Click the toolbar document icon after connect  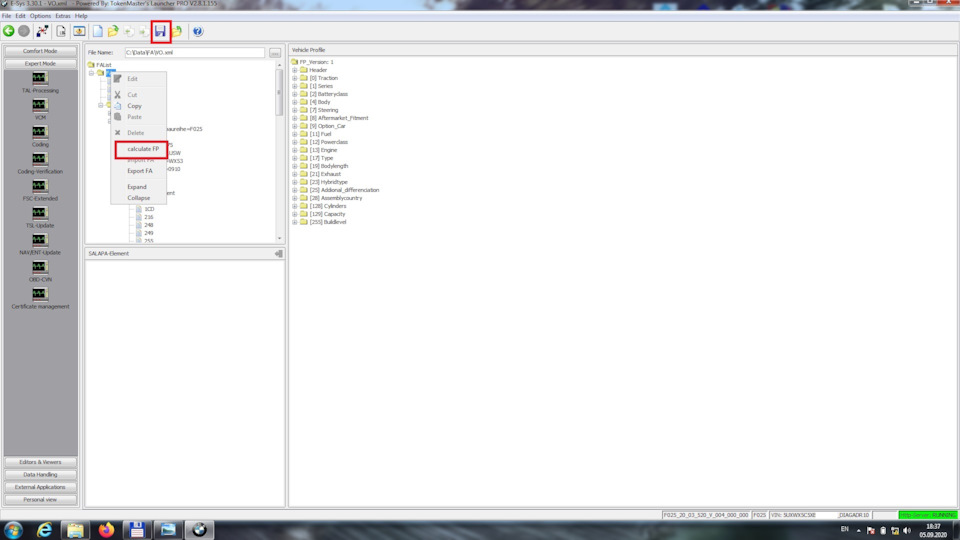click(x=61, y=31)
